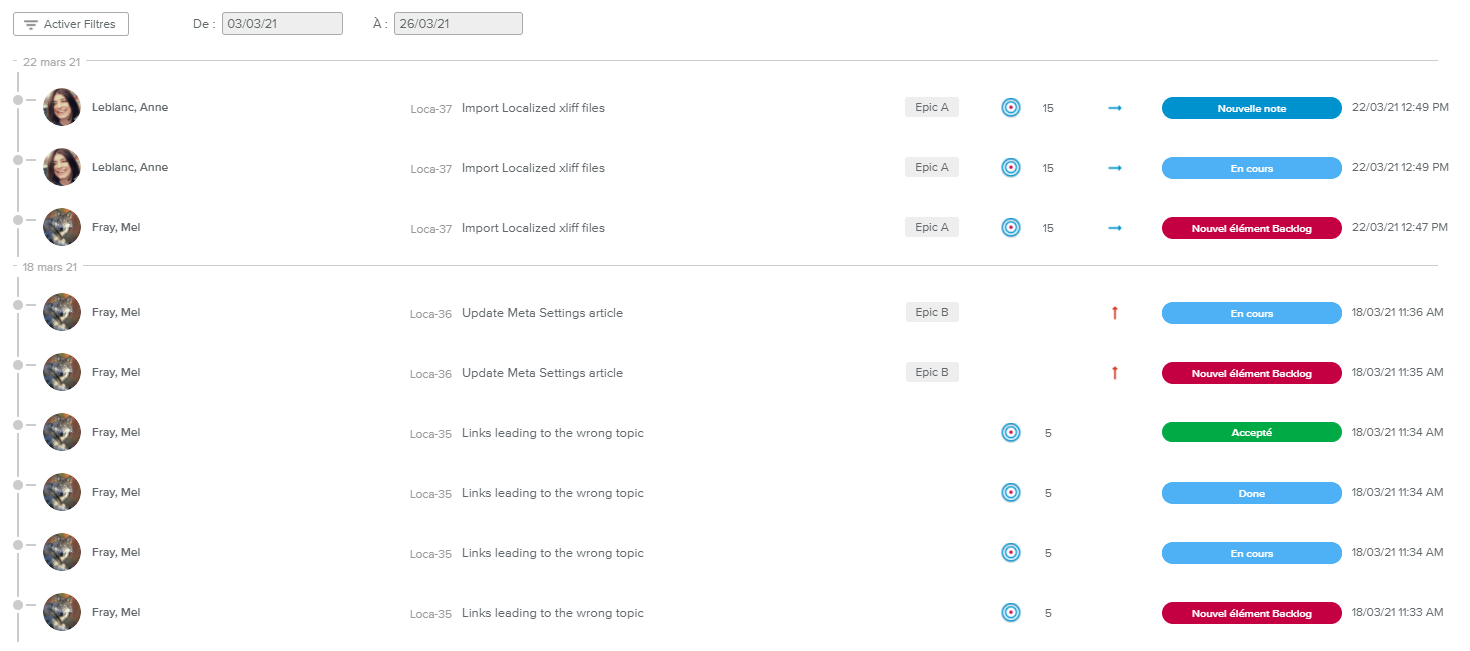The height and width of the screenshot is (651, 1470).
Task: Click the target icon in Nouvelle note row
Action: click(1011, 108)
